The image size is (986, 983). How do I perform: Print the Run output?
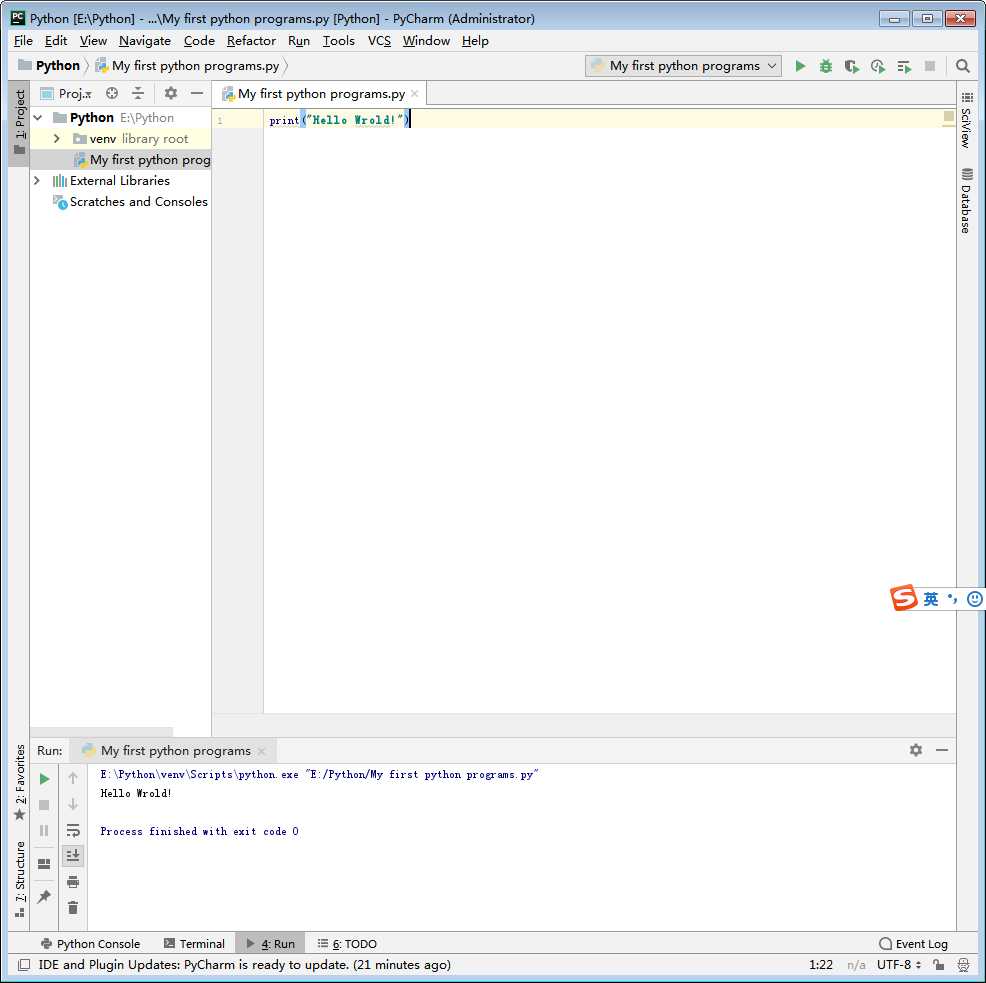[73, 882]
